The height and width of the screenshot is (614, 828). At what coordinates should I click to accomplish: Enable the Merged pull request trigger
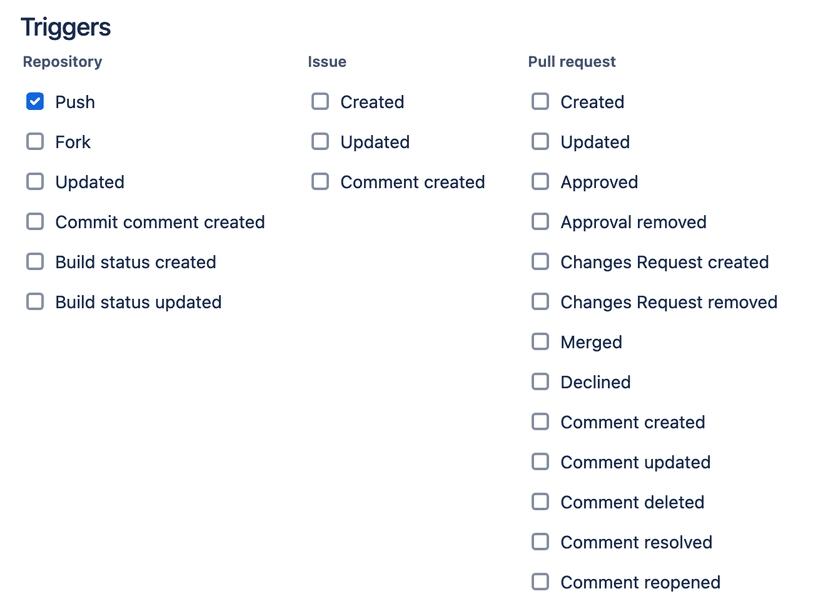(x=540, y=341)
